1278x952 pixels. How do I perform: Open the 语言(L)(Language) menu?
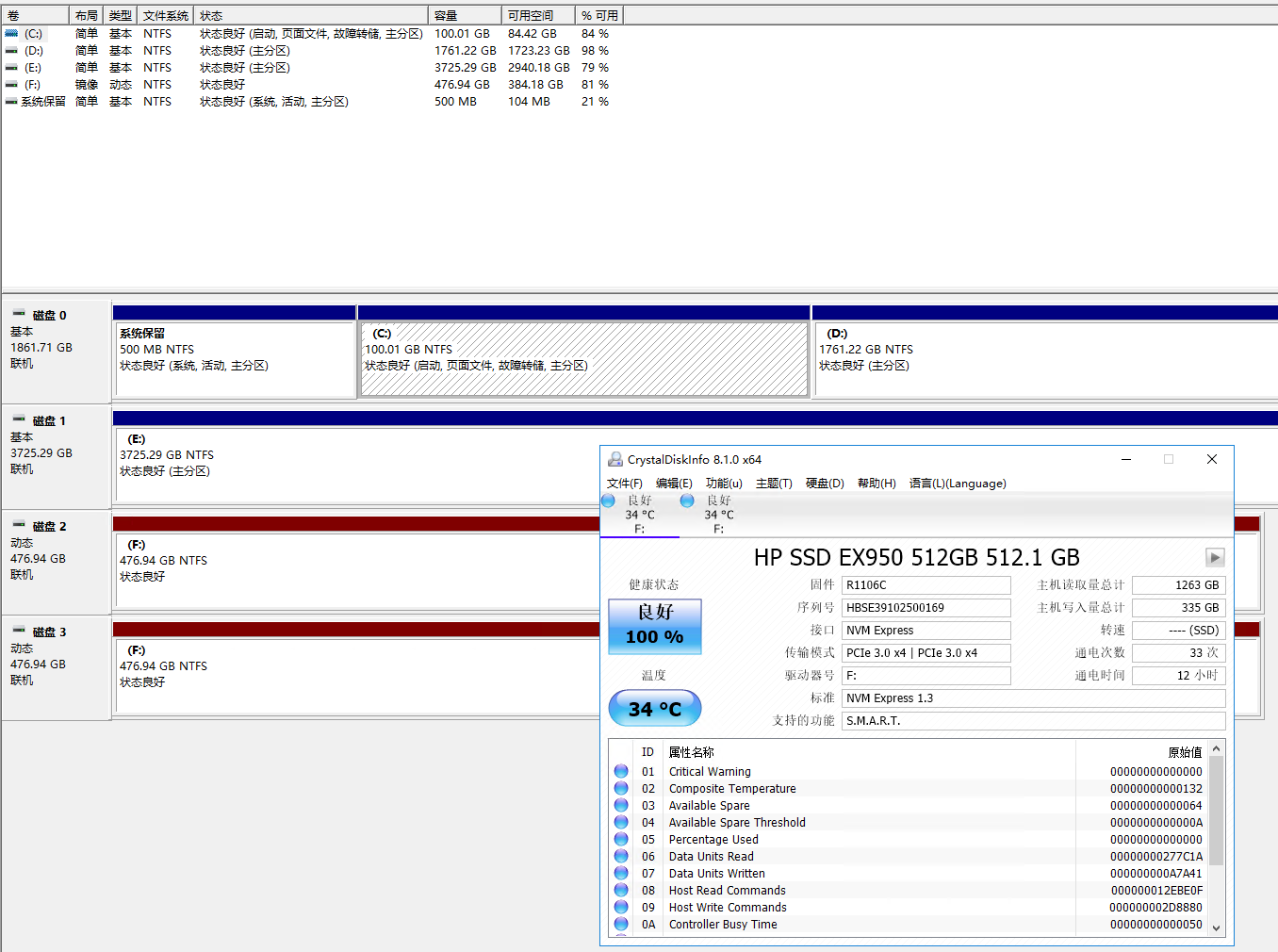pos(958,484)
